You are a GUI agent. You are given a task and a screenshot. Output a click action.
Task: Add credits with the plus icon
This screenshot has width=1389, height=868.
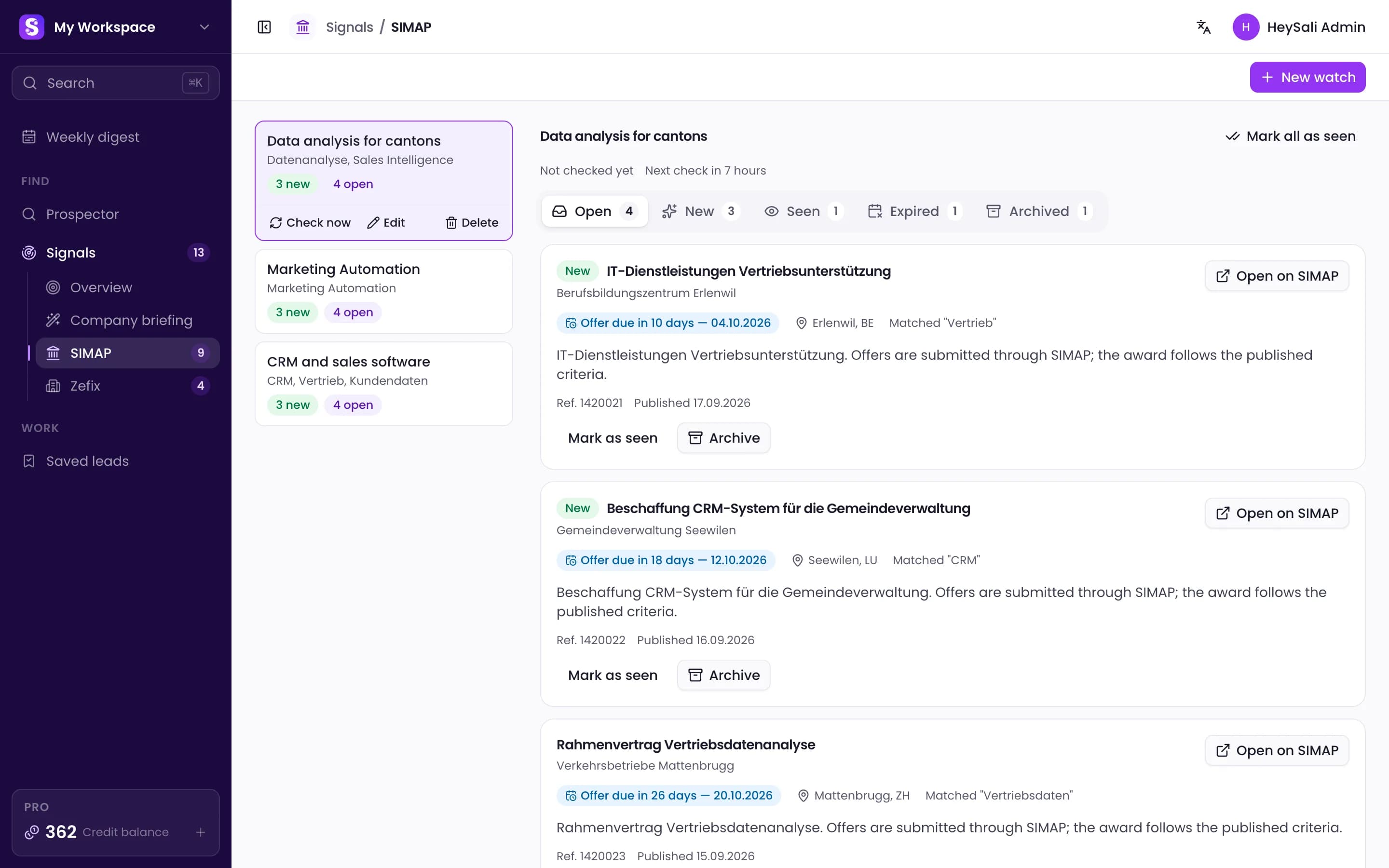pos(200,832)
